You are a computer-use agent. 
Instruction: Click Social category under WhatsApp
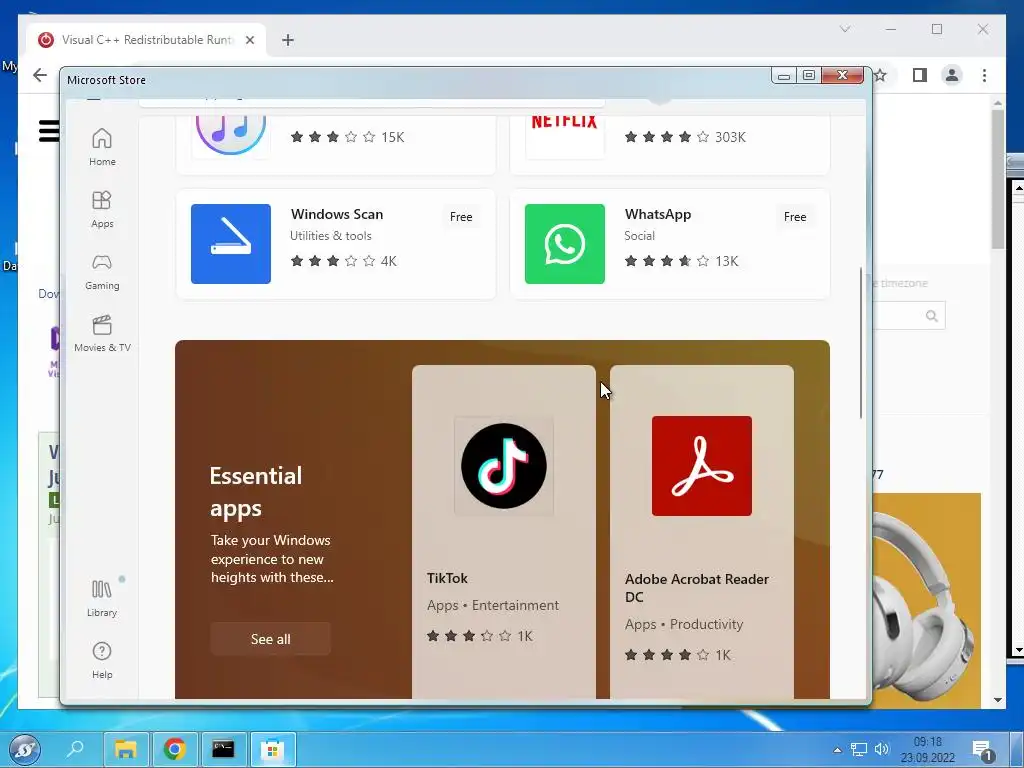coord(639,236)
